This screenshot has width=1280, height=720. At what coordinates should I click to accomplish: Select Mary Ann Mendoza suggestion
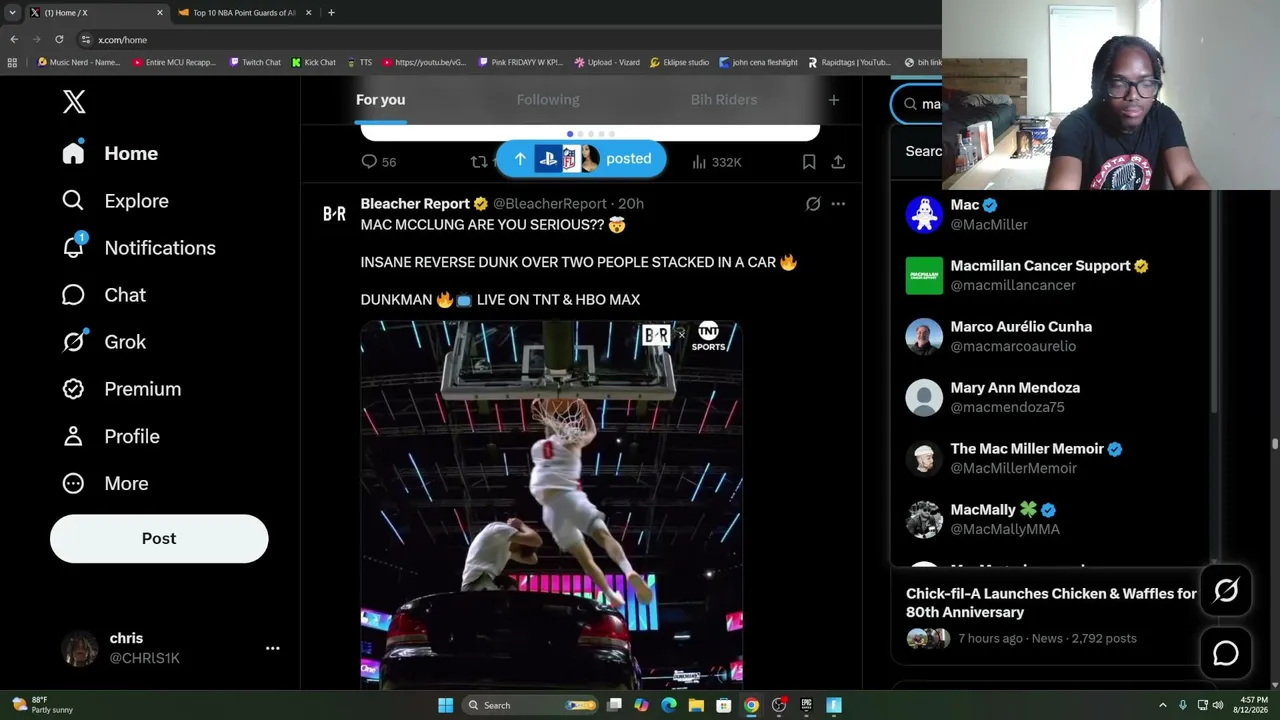1050,398
